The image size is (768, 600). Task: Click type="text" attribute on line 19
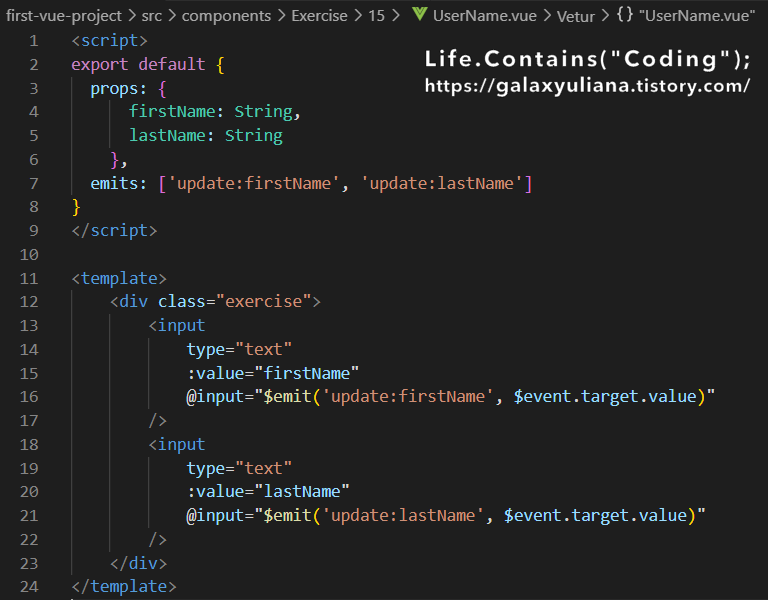(240, 469)
